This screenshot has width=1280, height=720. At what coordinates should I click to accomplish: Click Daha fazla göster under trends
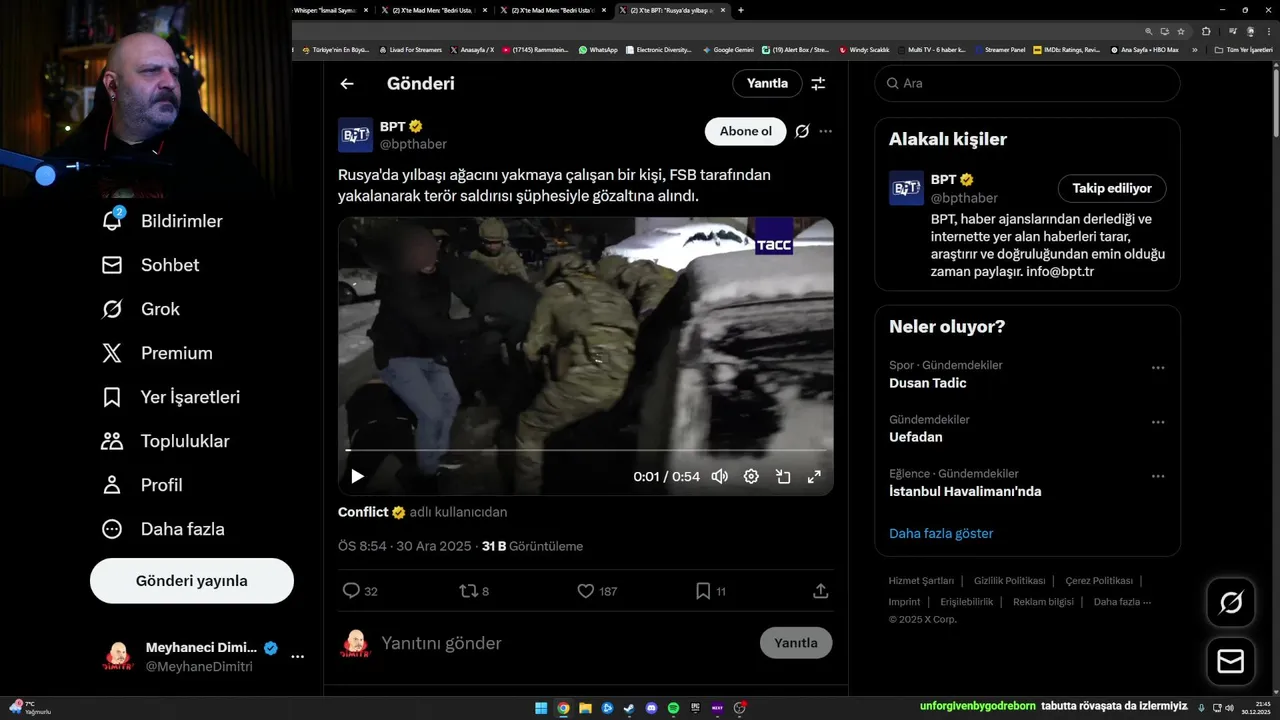click(x=941, y=533)
